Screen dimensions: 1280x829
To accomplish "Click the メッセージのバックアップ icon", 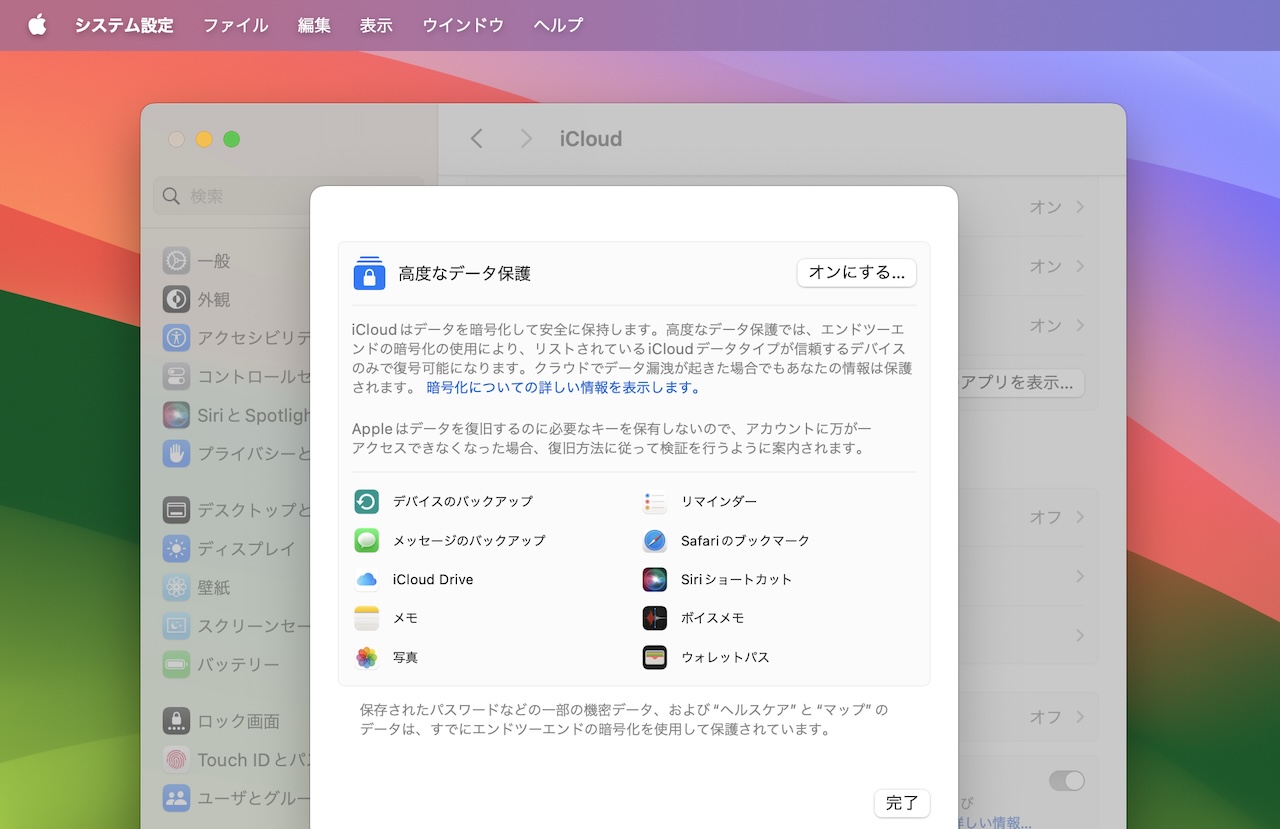I will tap(367, 540).
